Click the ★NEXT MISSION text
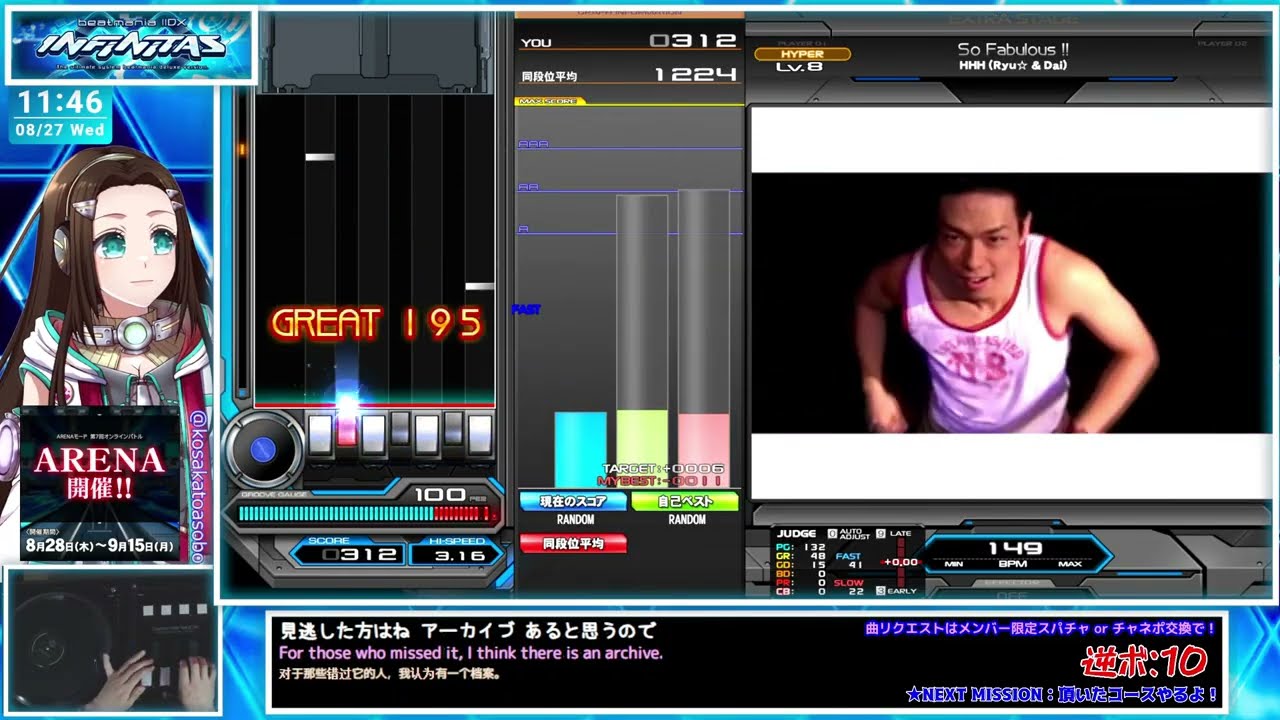 [x=1062, y=693]
